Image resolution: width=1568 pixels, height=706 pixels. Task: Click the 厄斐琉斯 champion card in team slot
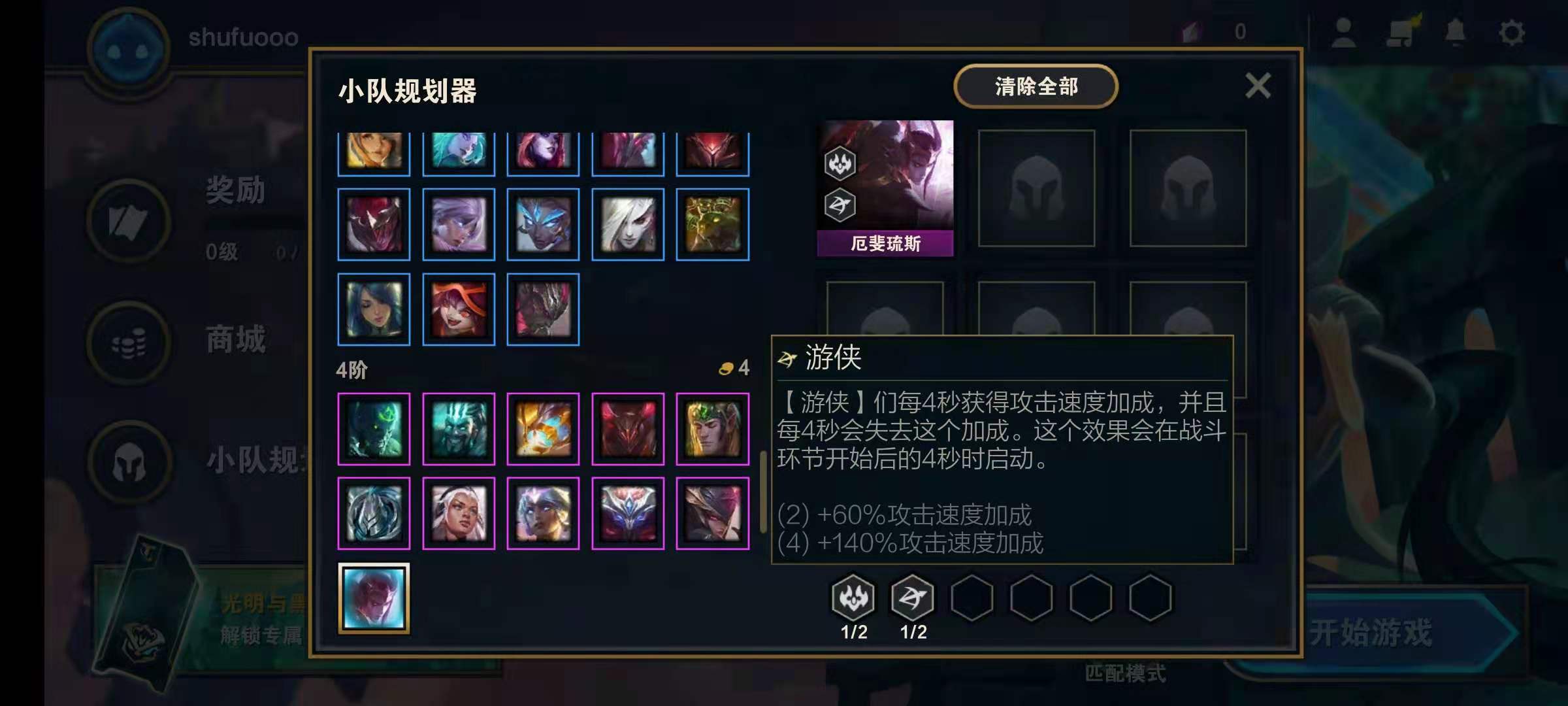885,188
